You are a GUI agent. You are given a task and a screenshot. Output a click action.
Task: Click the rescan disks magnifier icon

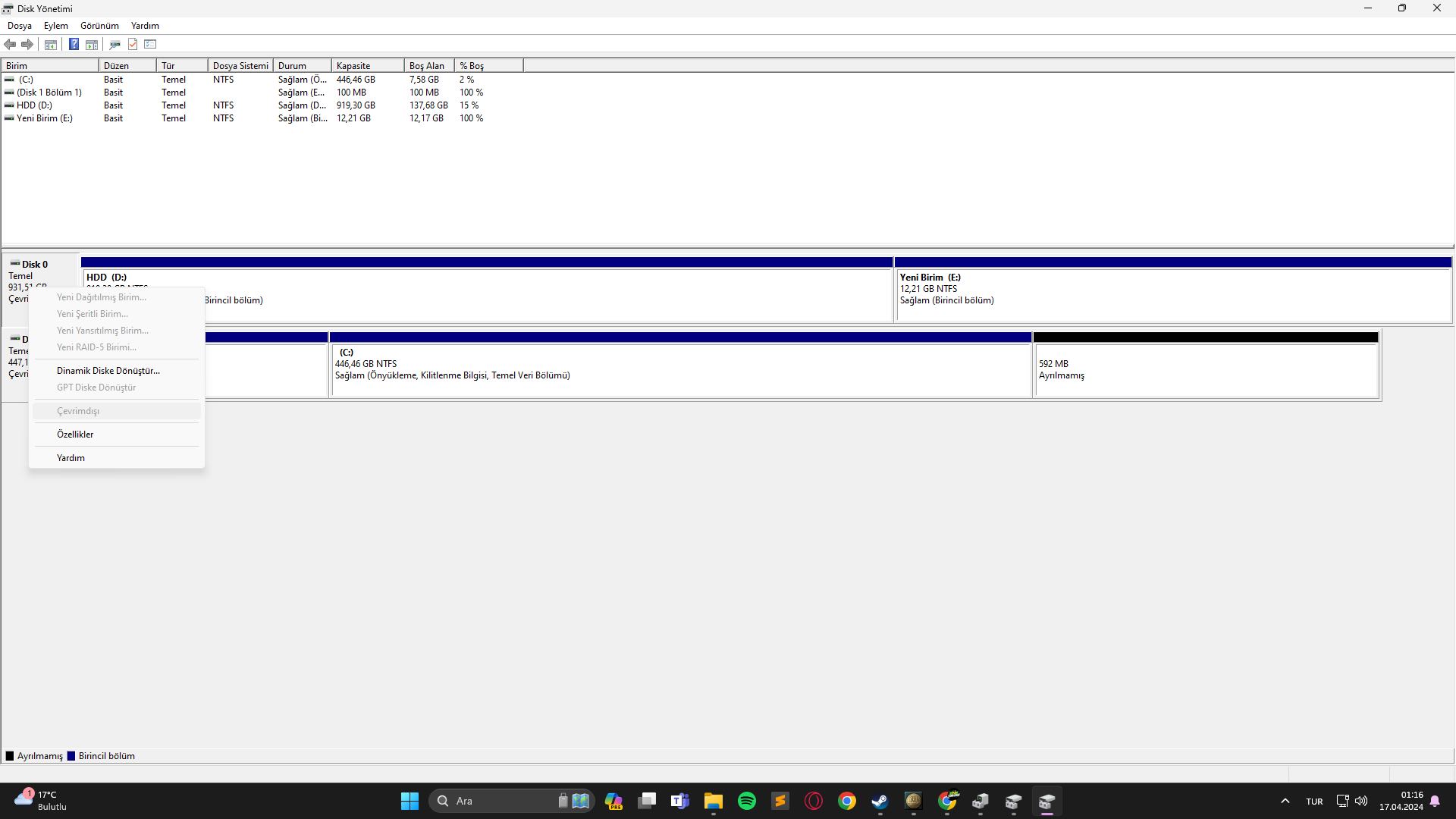pos(115,45)
